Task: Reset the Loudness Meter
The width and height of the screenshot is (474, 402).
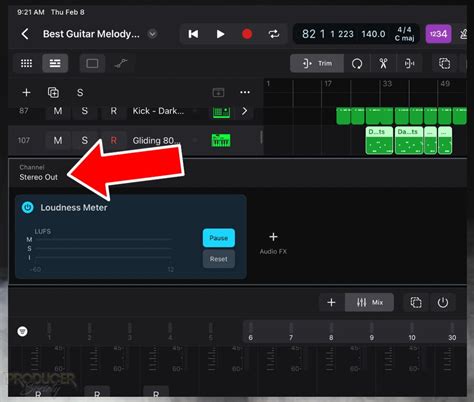Action: pyautogui.click(x=219, y=259)
